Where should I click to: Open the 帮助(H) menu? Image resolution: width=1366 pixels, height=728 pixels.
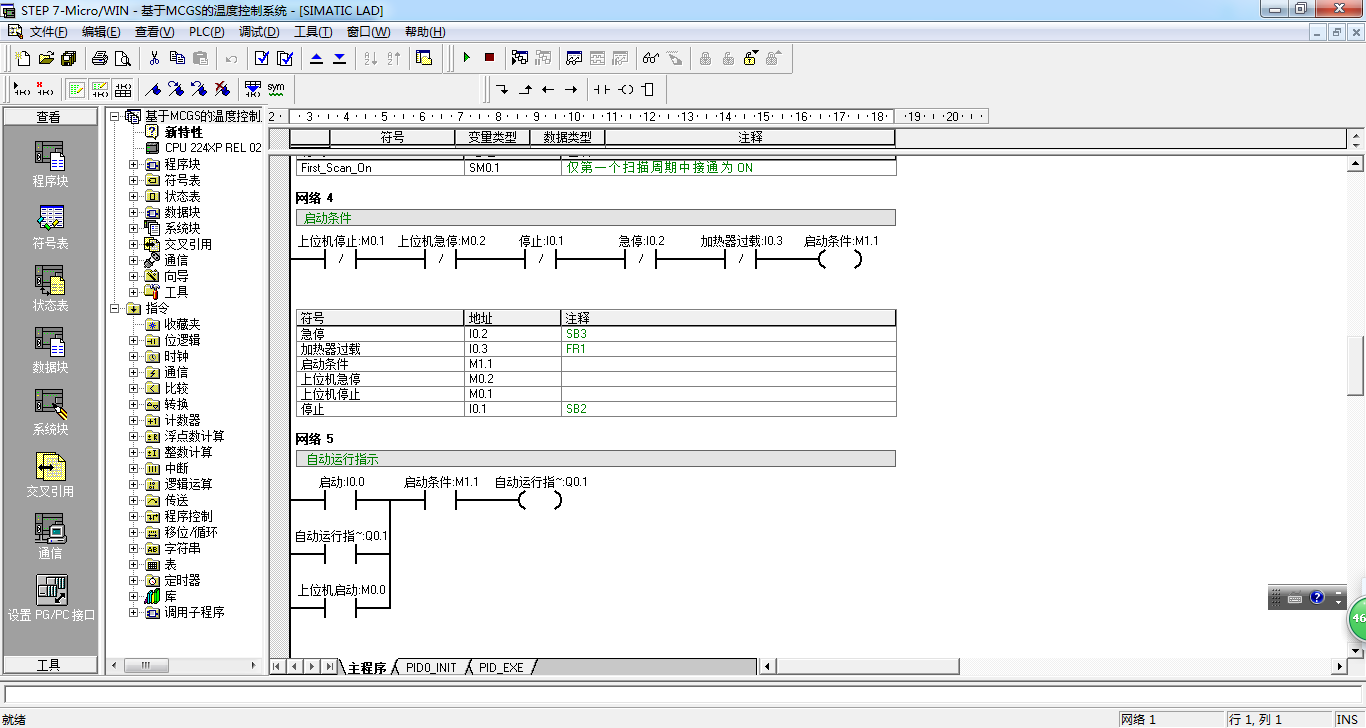pos(425,32)
